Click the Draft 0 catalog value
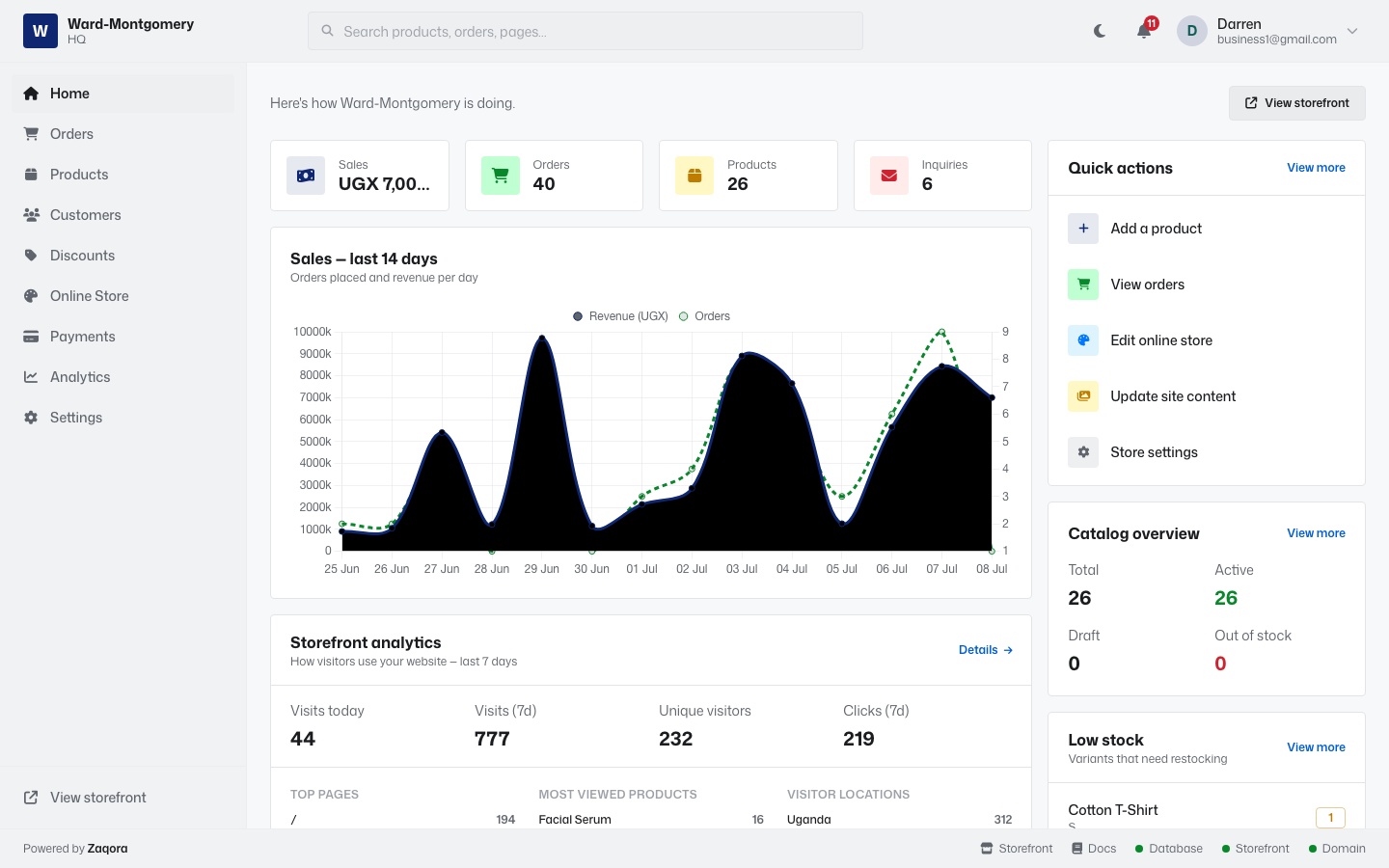1389x868 pixels. point(1075,664)
